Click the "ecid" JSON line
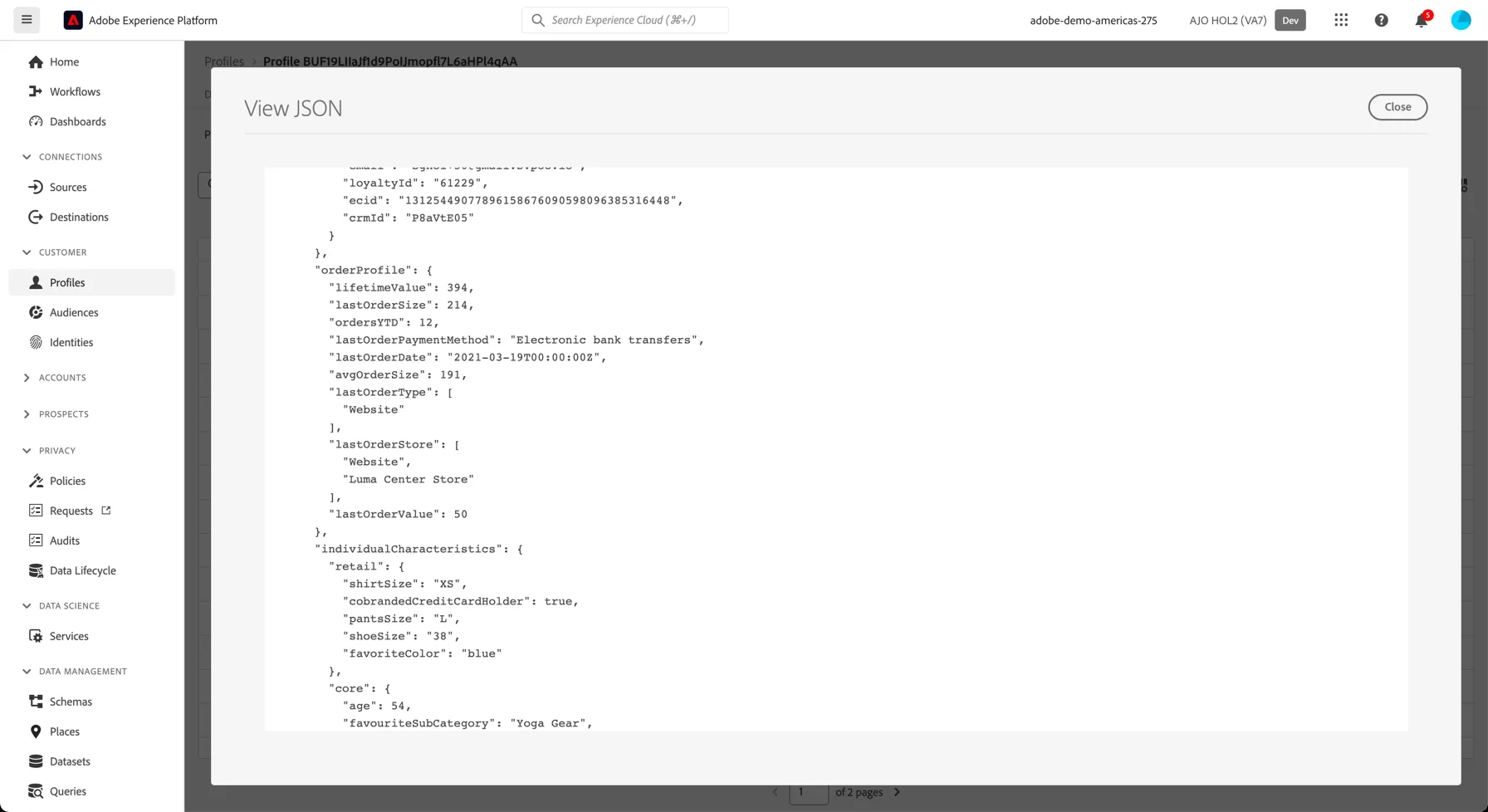The width and height of the screenshot is (1488, 812). 513,200
